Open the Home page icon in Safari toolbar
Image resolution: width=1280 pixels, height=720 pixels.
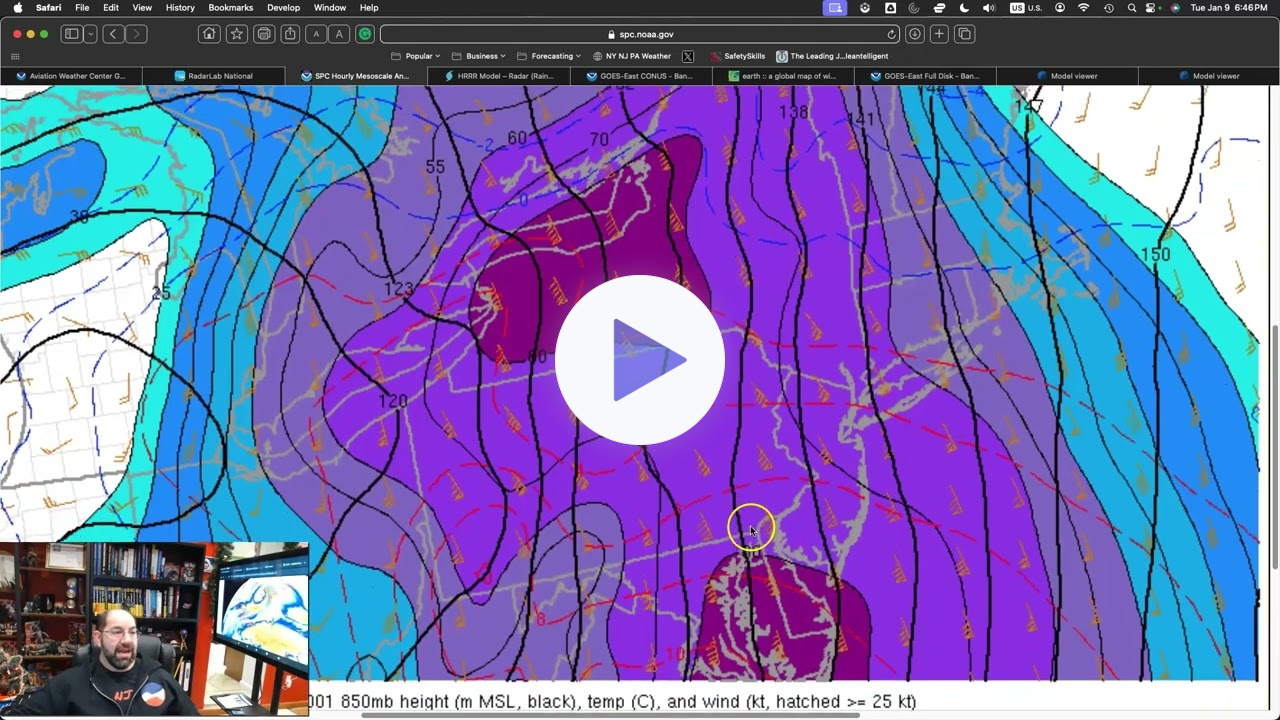click(208, 34)
